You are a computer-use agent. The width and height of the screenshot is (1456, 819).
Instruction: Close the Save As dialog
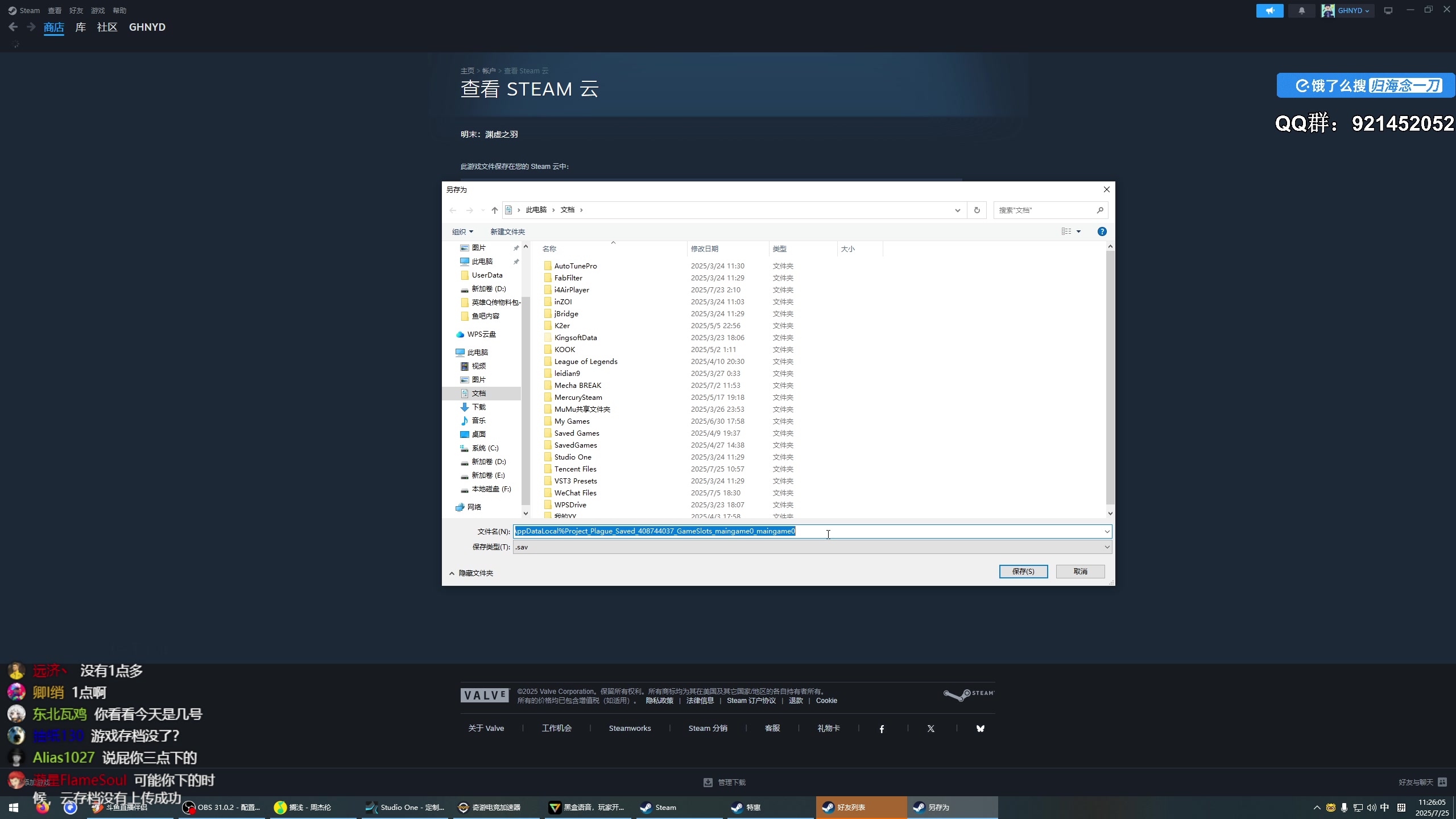pos(1106,189)
